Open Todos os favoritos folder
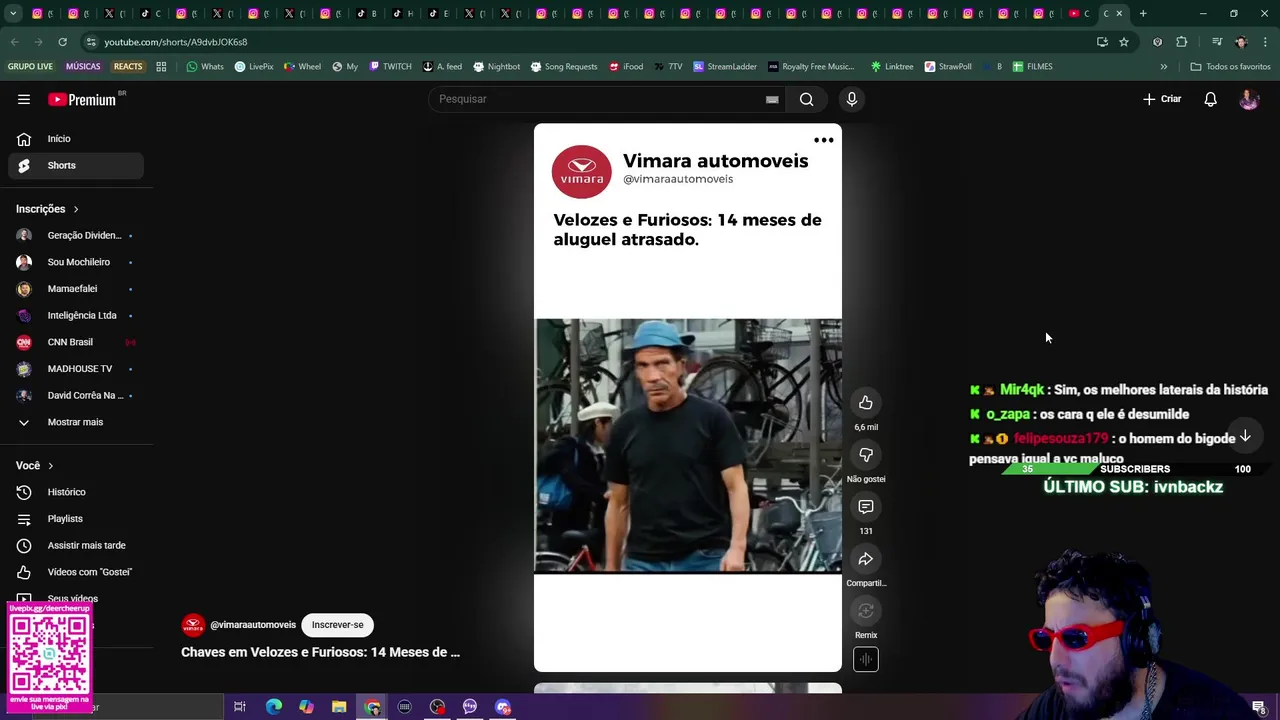 tap(1230, 67)
